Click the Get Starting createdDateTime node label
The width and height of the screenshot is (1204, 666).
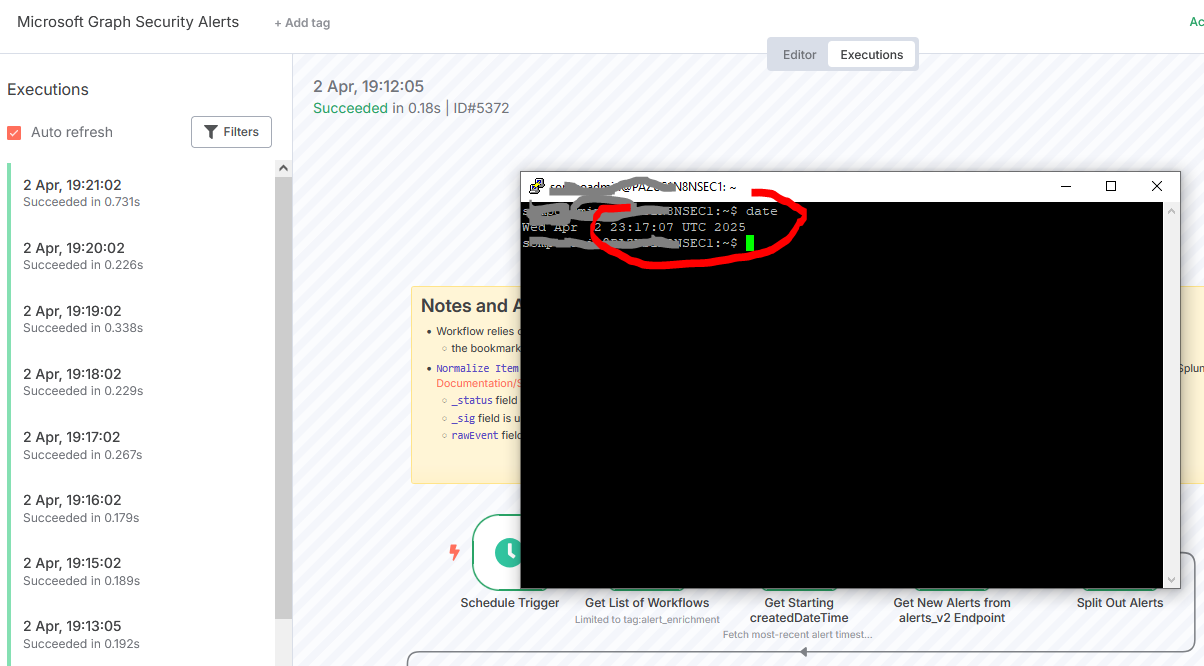pyautogui.click(x=798, y=610)
